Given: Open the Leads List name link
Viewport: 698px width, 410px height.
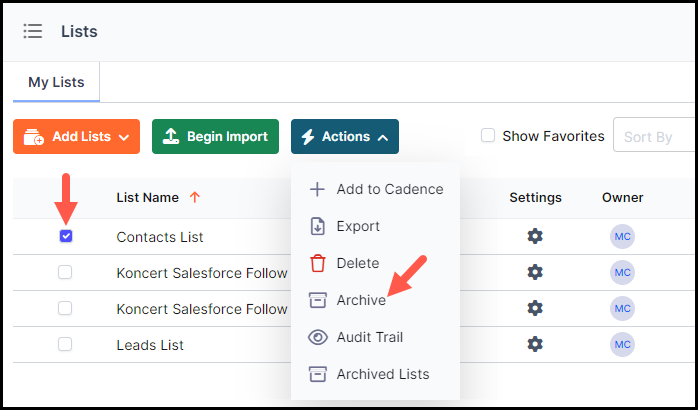Looking at the screenshot, I should (150, 345).
